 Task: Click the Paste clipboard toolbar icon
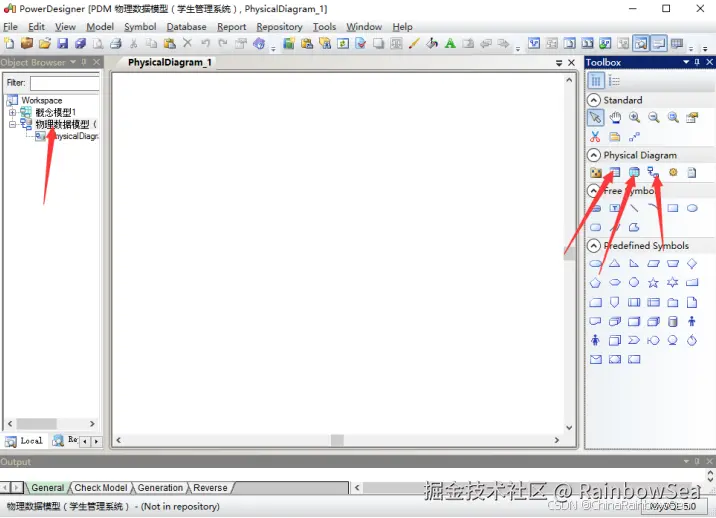pyautogui.click(x=169, y=43)
